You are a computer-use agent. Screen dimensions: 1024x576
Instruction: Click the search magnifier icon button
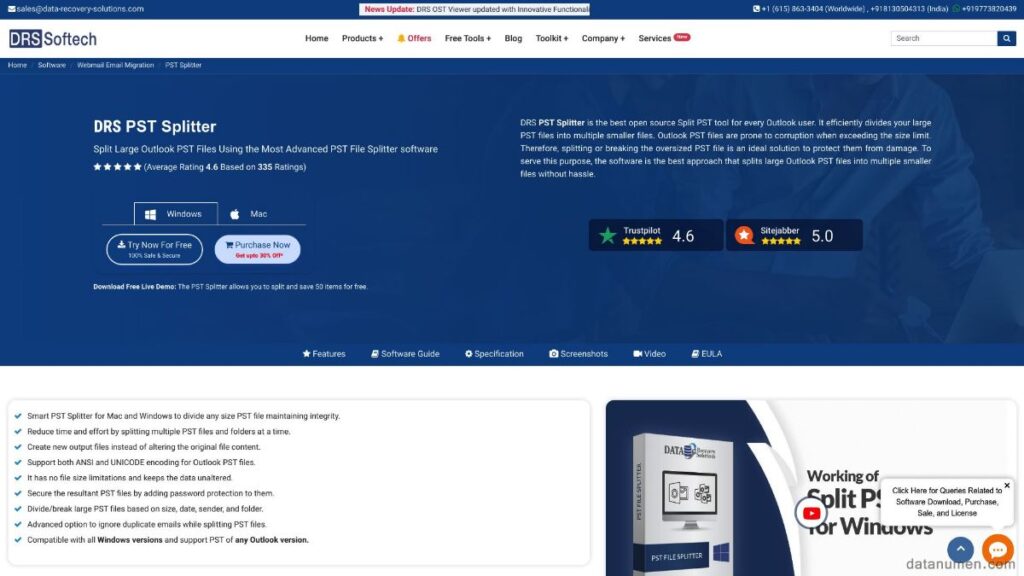[1006, 38]
